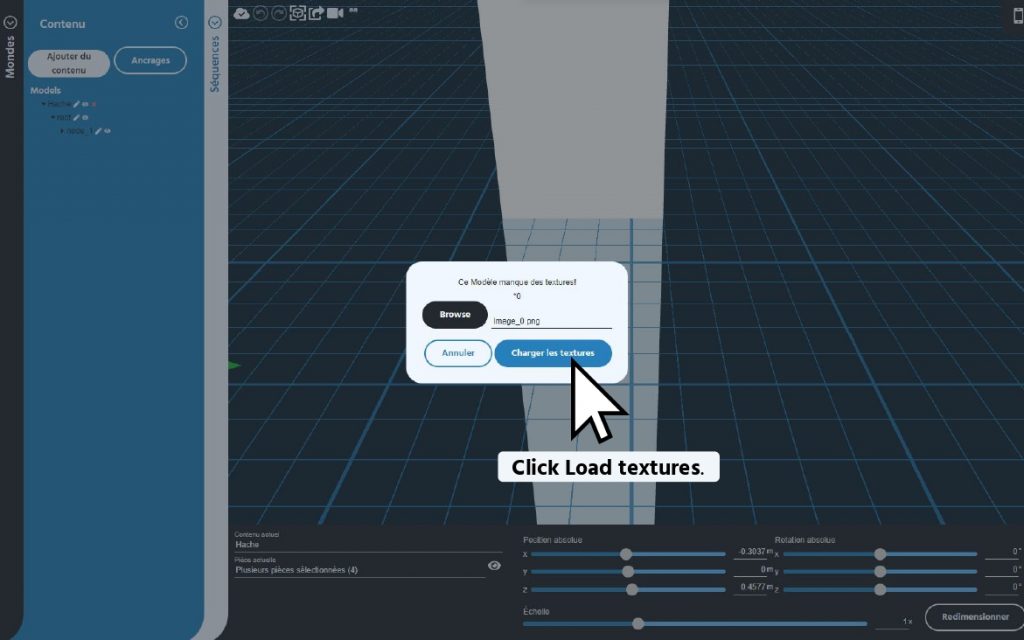Select the root row in Models tree
Viewport: 1024px width, 640px height.
point(64,118)
